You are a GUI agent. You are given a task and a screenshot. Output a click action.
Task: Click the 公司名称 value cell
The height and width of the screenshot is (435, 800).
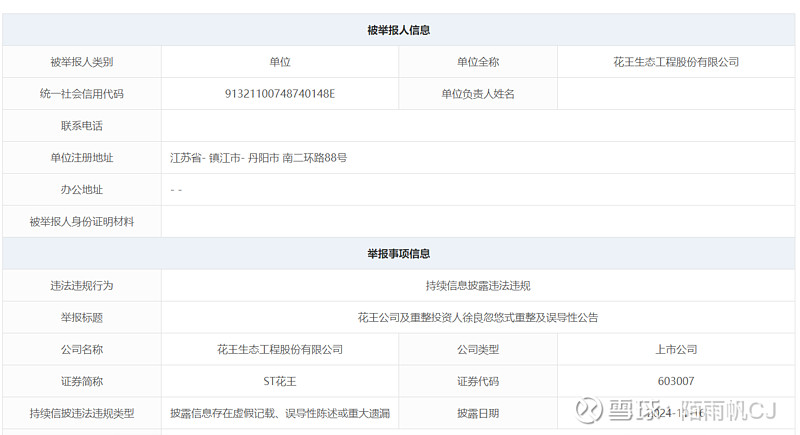click(x=280, y=349)
